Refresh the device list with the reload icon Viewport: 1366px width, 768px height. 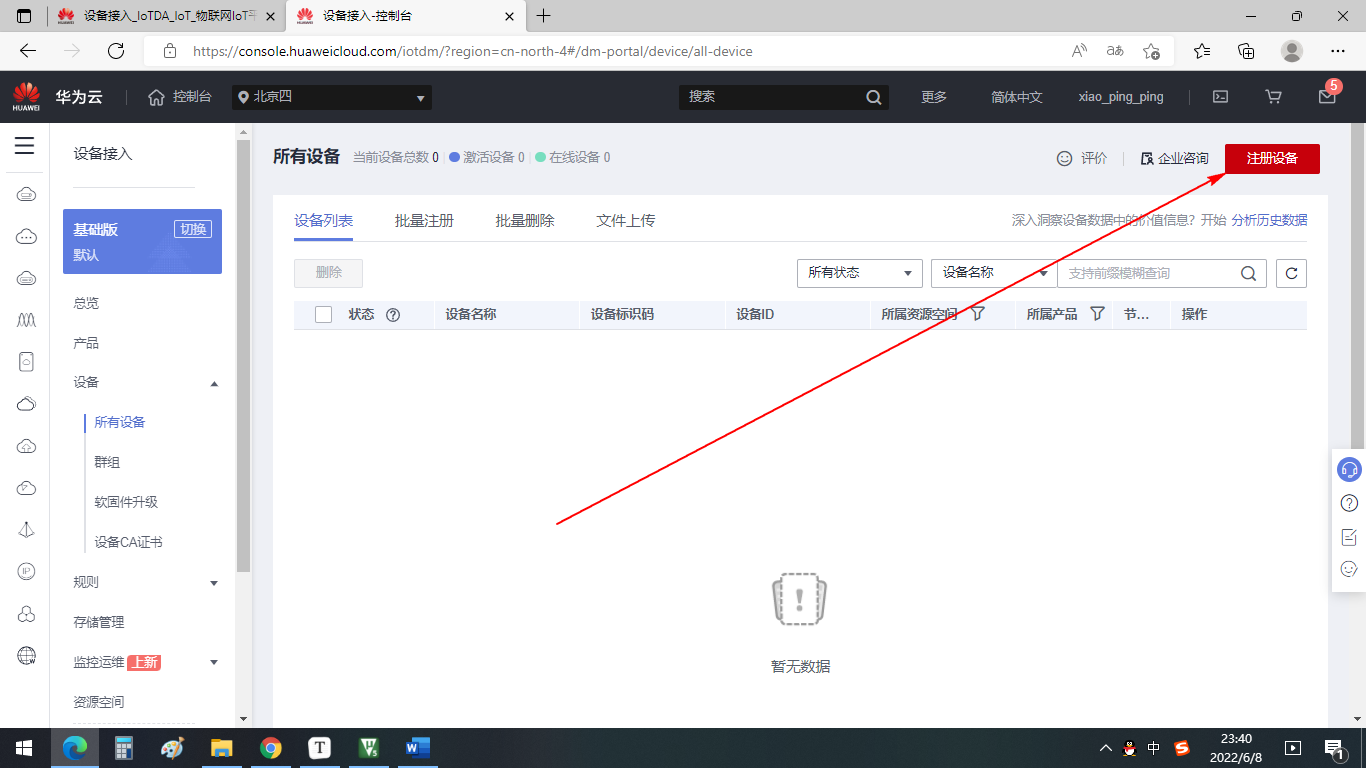[1292, 273]
